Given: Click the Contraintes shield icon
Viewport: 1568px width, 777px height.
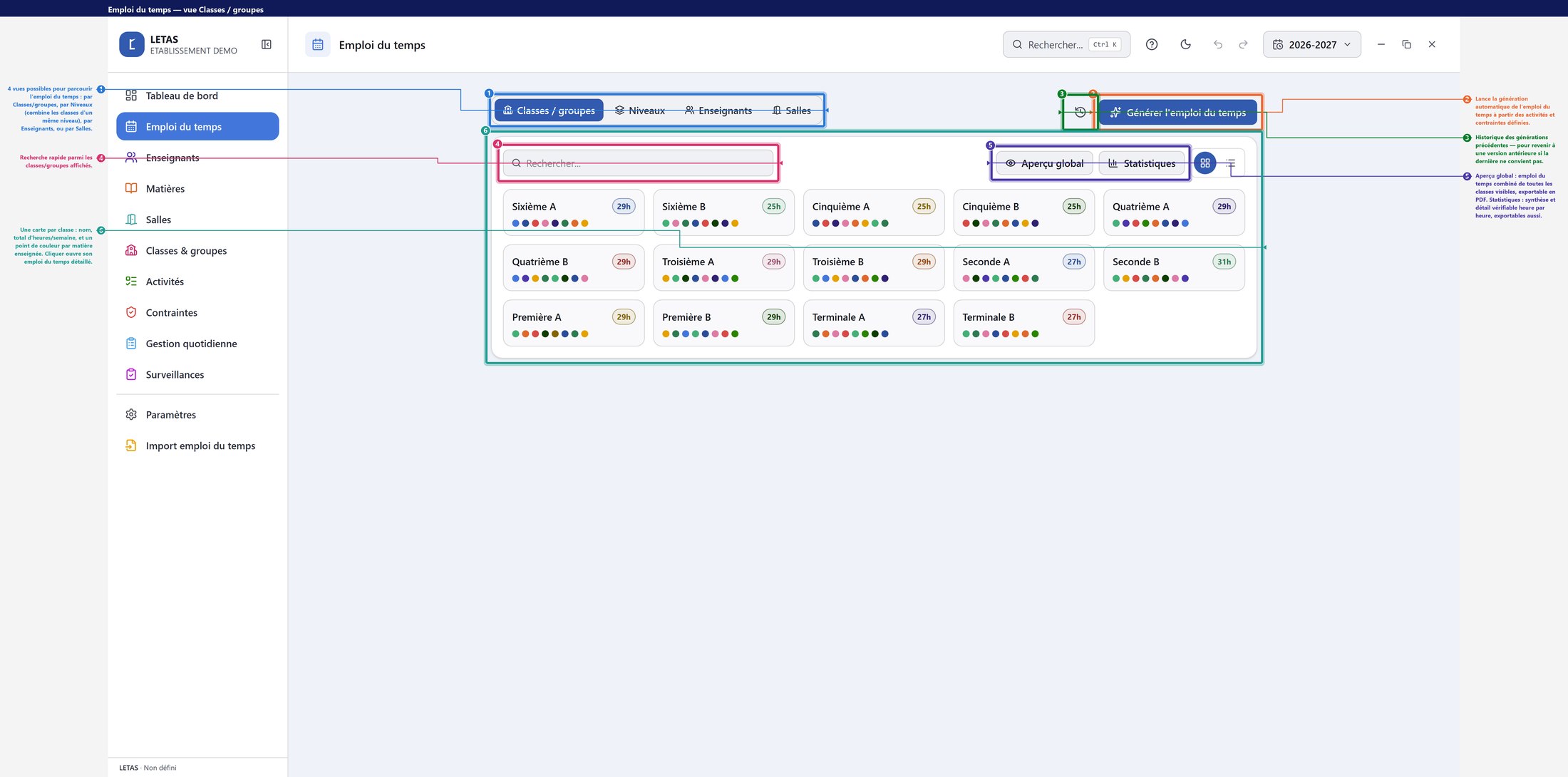Looking at the screenshot, I should tap(131, 312).
